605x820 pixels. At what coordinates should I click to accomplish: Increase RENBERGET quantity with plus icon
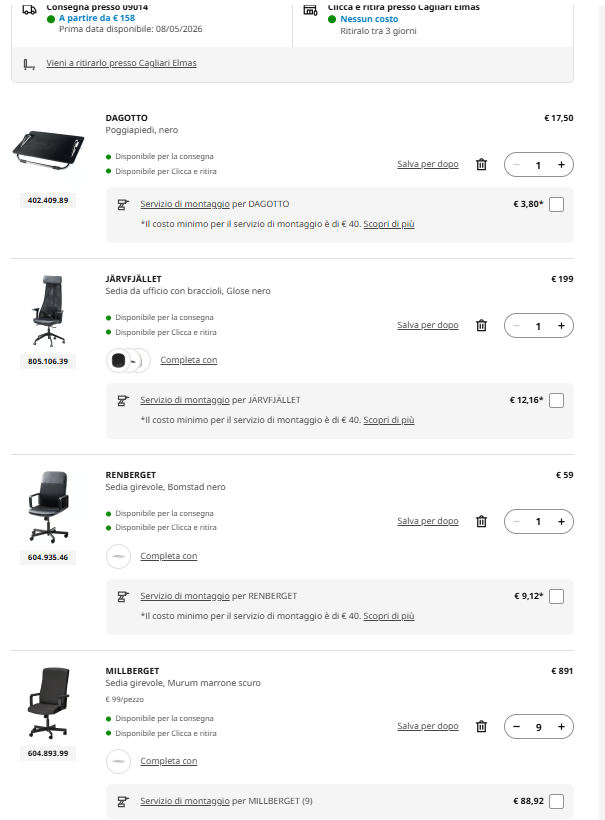pos(561,521)
